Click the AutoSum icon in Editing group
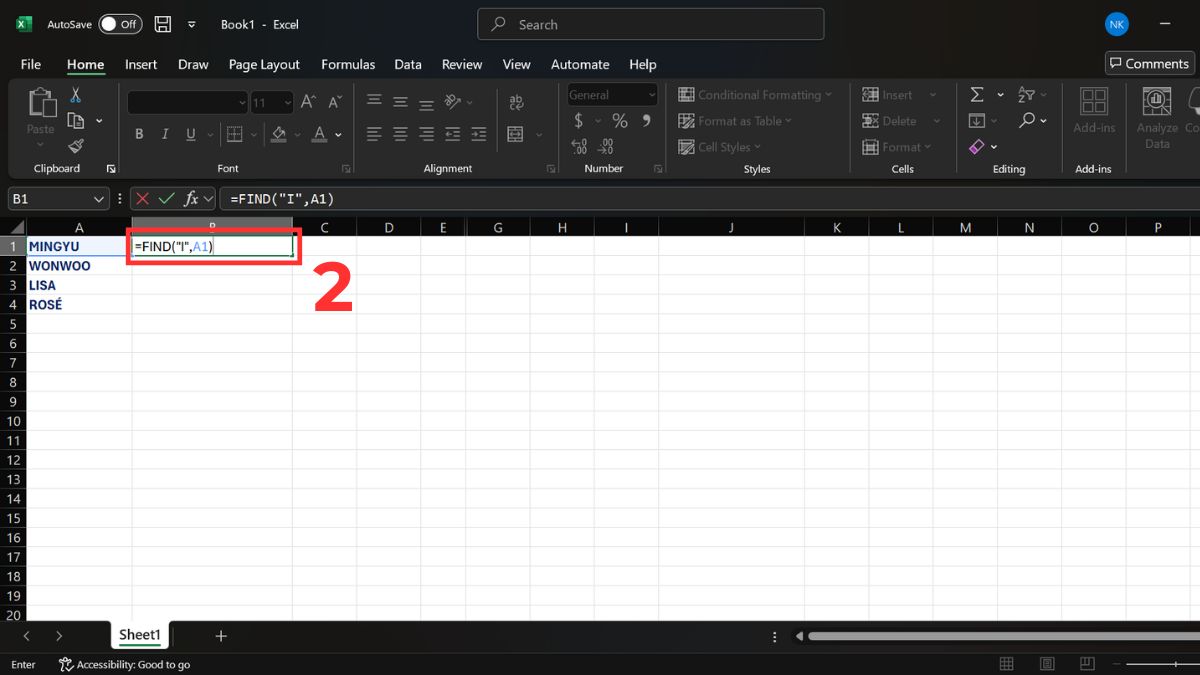This screenshot has height=675, width=1200. [977, 94]
